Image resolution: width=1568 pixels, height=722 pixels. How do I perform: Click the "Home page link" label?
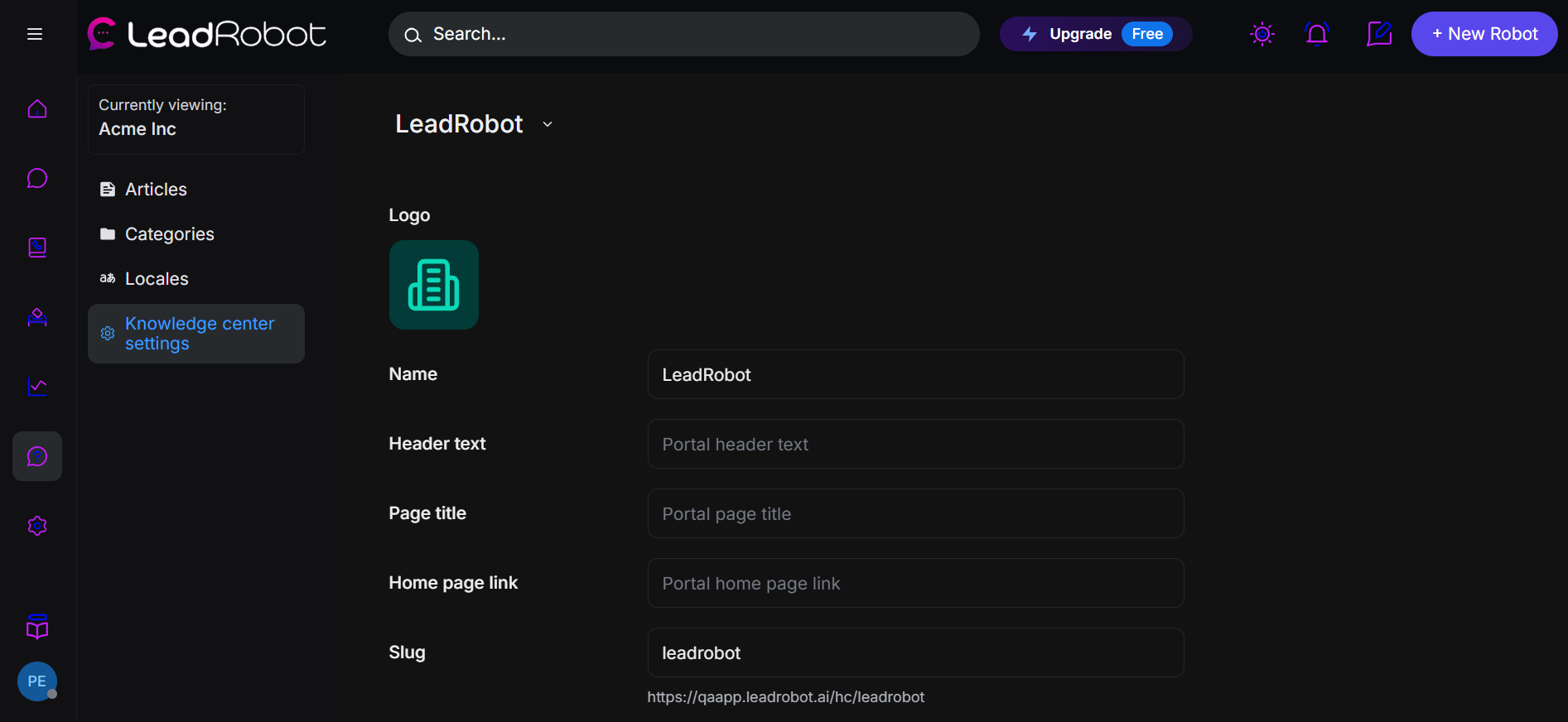[x=453, y=583]
